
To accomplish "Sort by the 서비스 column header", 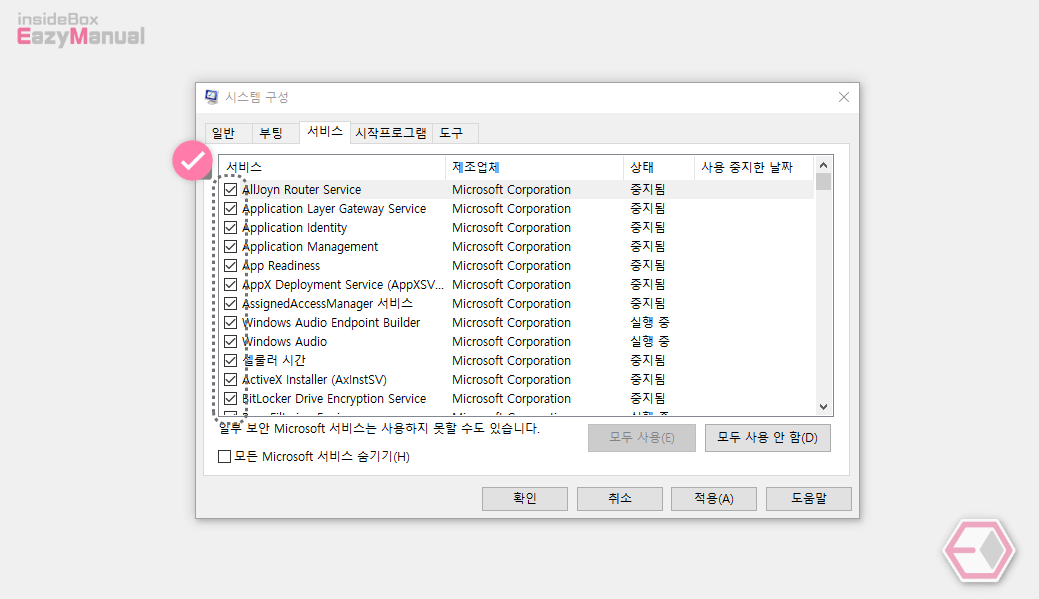I will pos(333,168).
